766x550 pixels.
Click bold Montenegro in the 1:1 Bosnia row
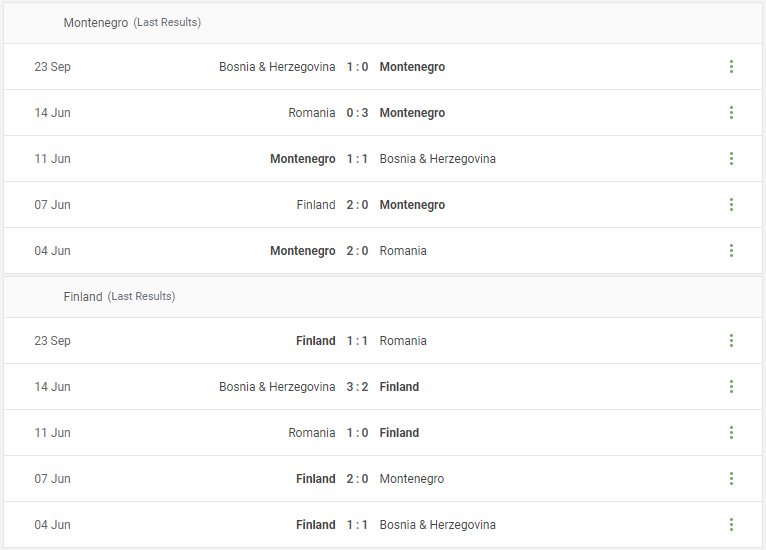coord(303,159)
